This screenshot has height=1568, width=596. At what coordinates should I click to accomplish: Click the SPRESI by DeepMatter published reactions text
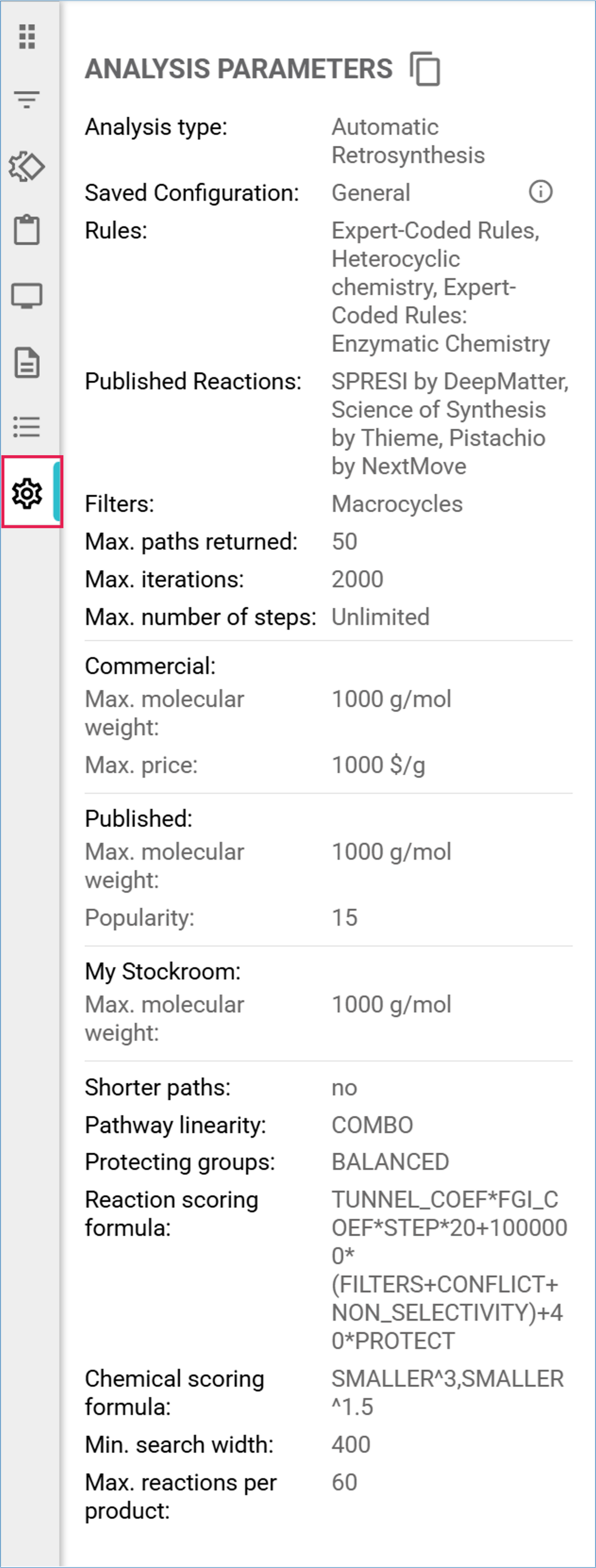pyautogui.click(x=449, y=382)
